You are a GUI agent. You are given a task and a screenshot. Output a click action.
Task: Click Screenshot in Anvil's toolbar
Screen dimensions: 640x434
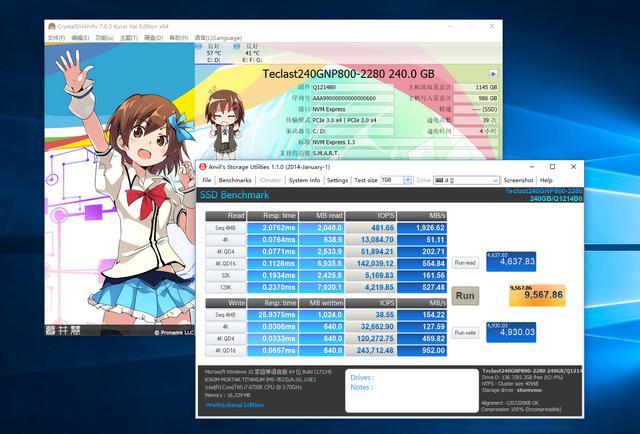[518, 180]
